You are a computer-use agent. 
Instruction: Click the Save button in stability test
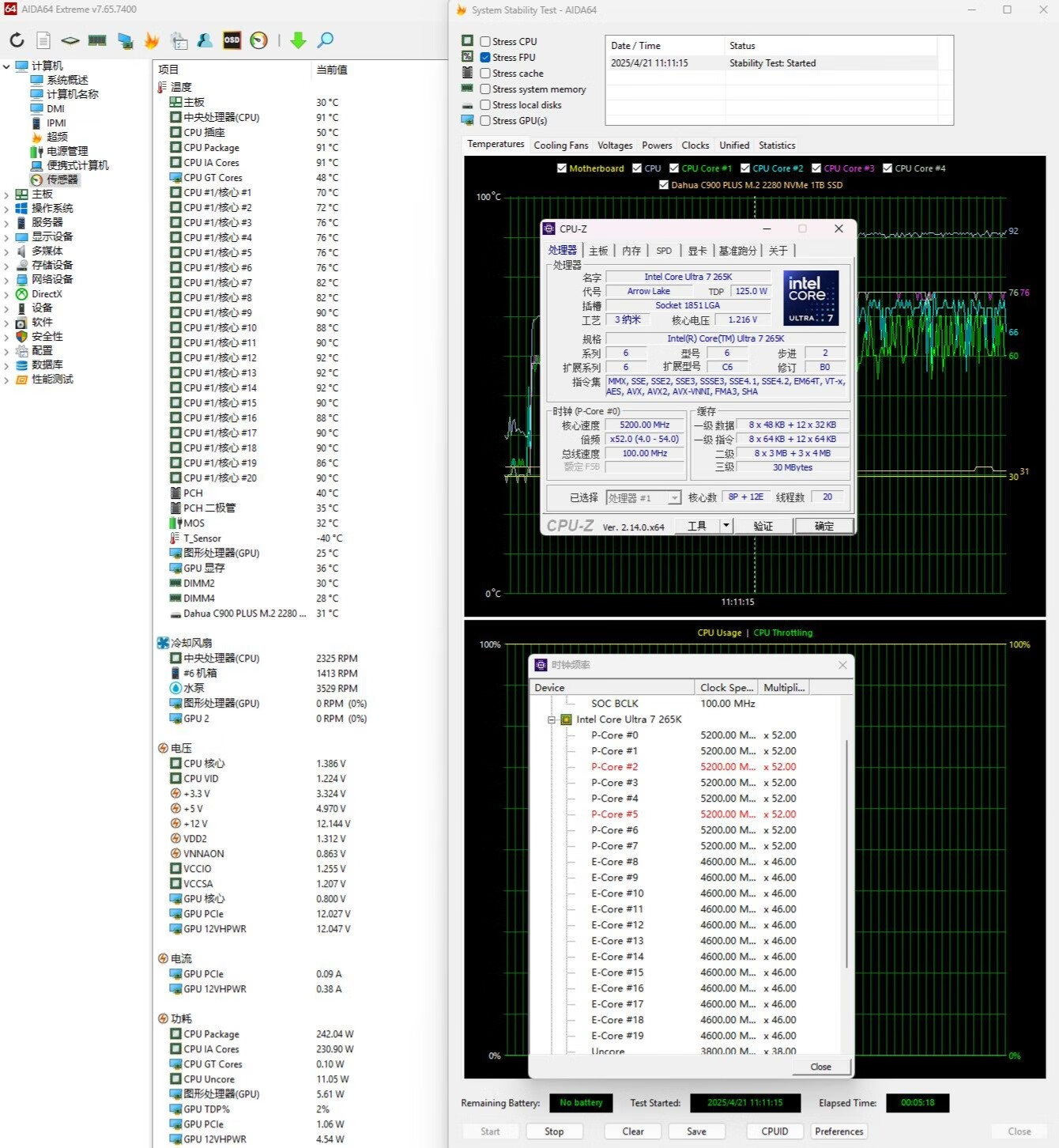click(x=696, y=1131)
